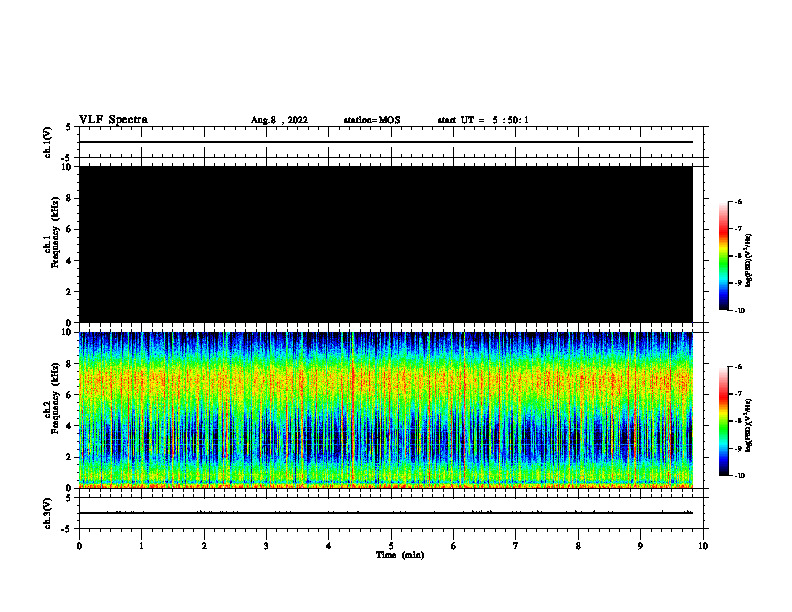The width and height of the screenshot is (792, 612).
Task: Click the 5 tick on ch.1(V) axis
Action: point(69,127)
